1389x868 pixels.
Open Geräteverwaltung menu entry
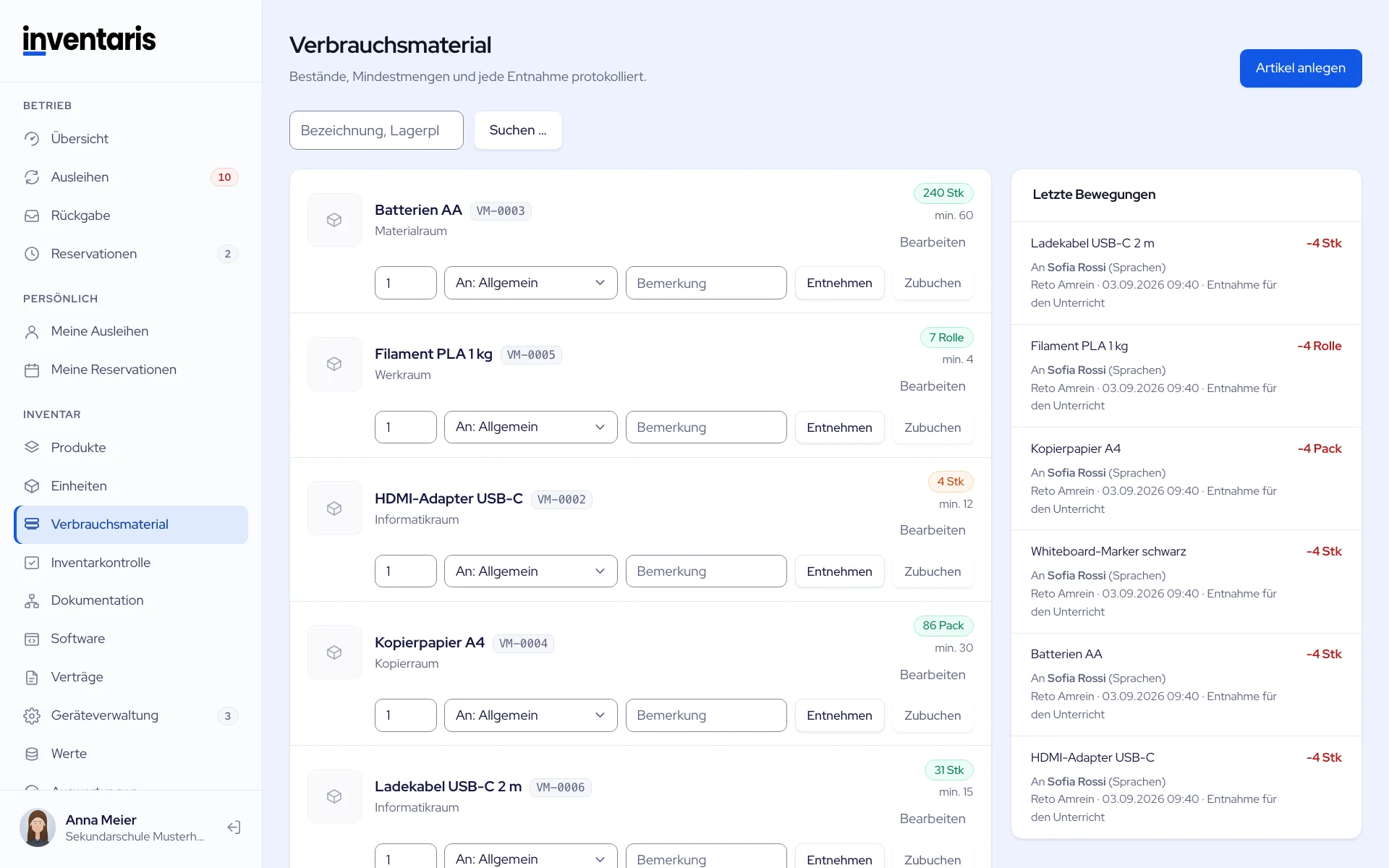tap(131, 715)
